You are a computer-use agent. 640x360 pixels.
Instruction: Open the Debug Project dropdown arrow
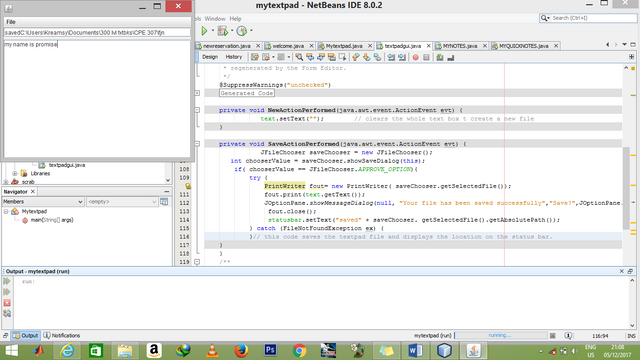(232, 31)
